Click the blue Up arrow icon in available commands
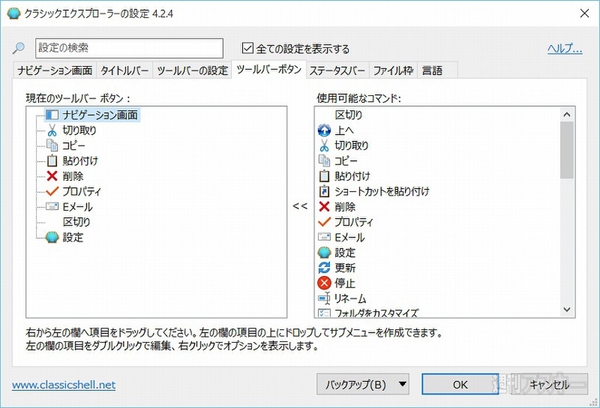Image resolution: width=600 pixels, height=408 pixels. (324, 131)
